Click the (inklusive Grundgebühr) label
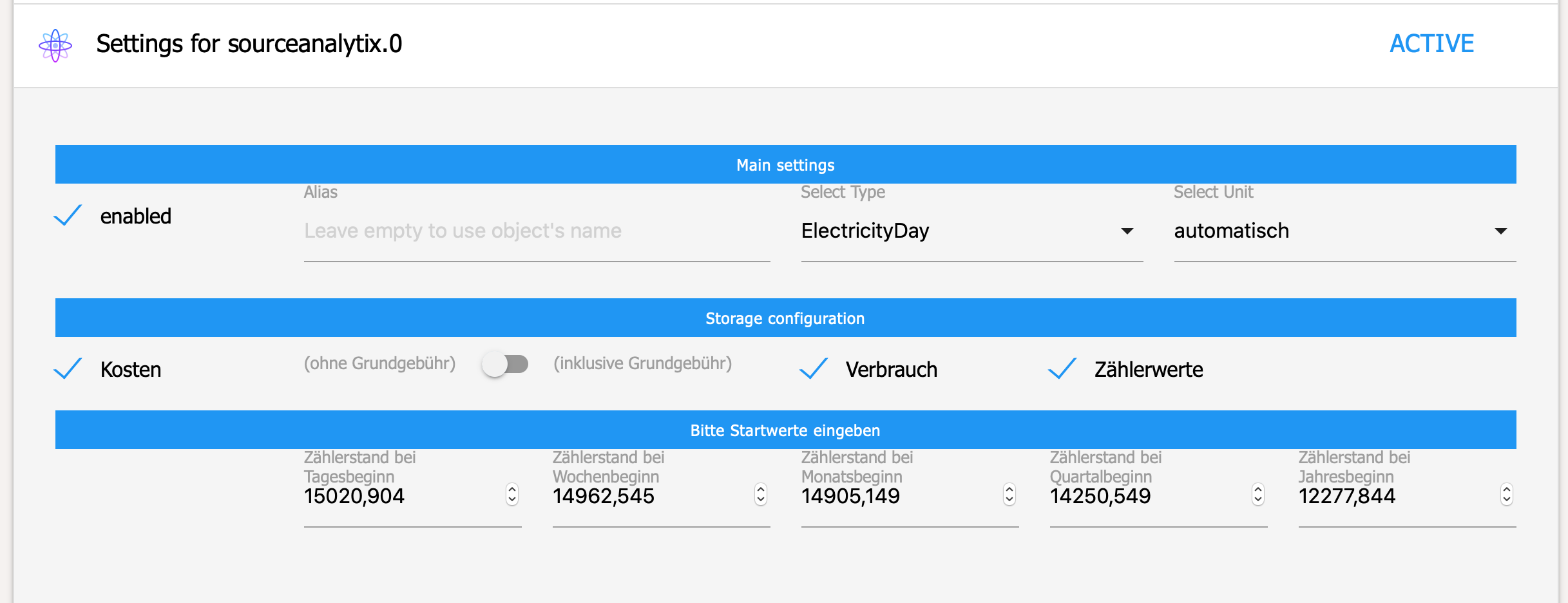The height and width of the screenshot is (603, 1568). point(643,363)
